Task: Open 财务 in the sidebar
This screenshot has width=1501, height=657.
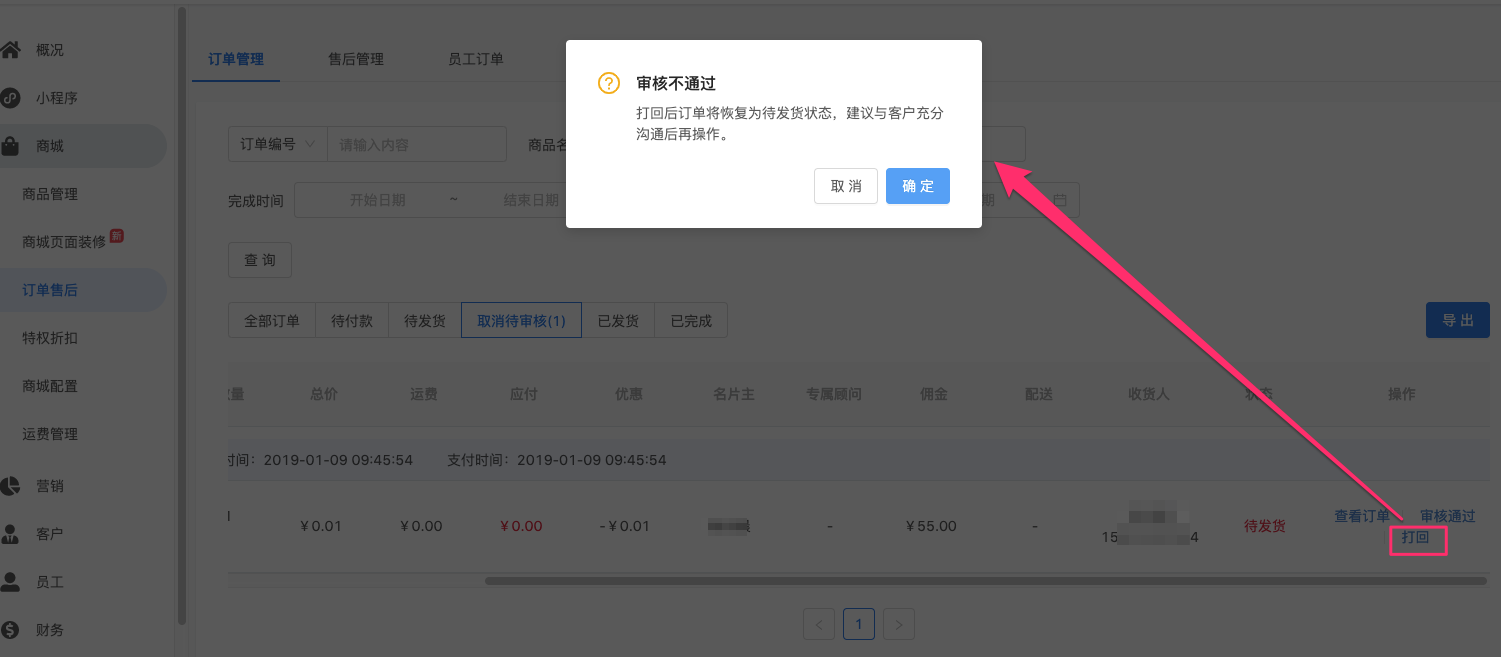Action: pyautogui.click(x=50, y=630)
